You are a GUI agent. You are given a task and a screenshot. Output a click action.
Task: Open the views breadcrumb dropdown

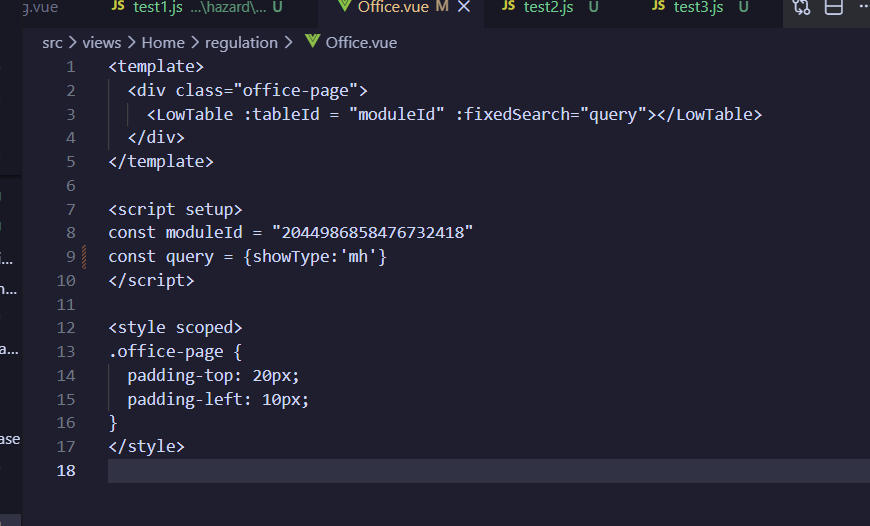[x=102, y=43]
